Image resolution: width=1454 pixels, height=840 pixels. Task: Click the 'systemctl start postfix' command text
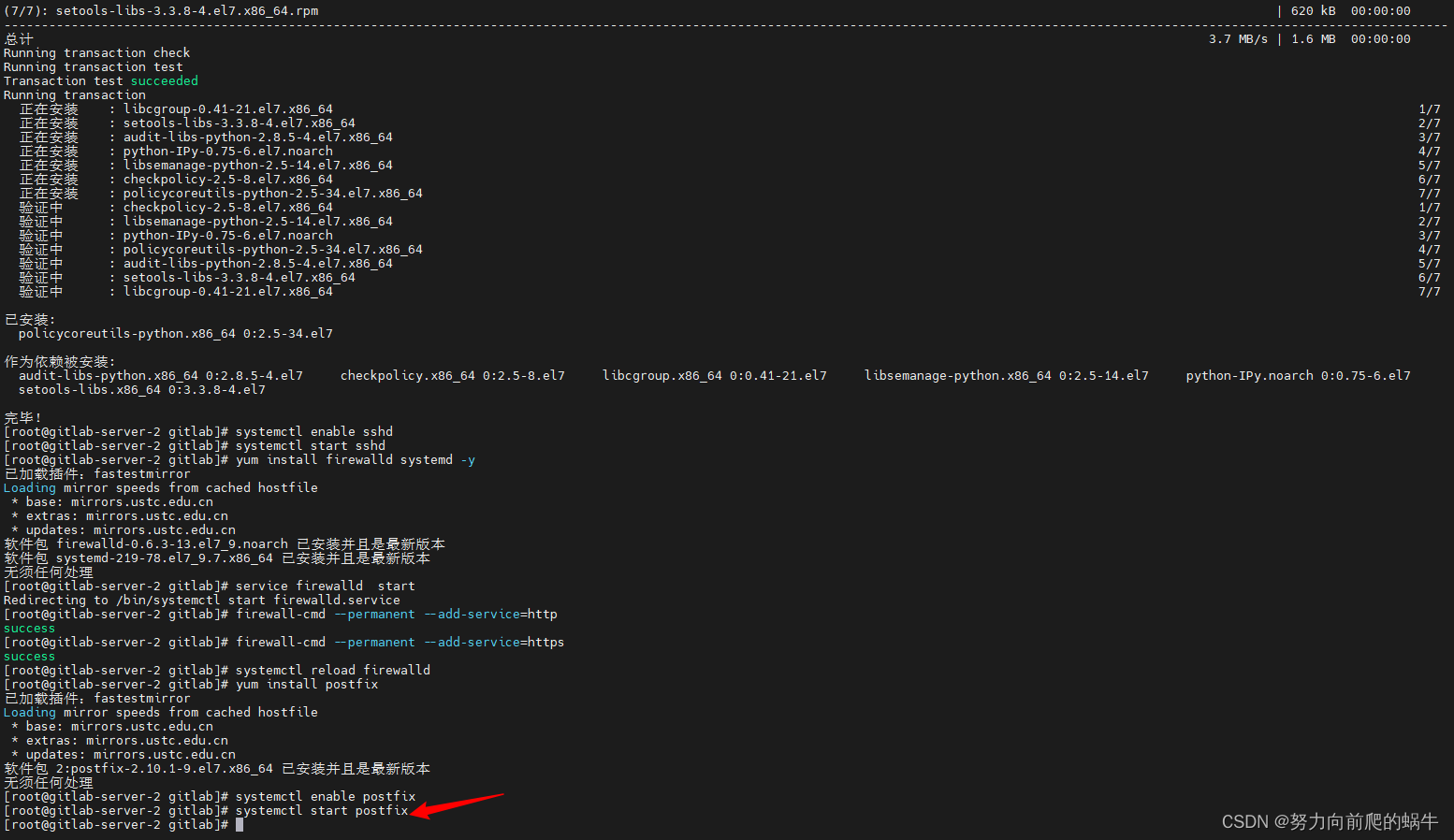(x=322, y=811)
